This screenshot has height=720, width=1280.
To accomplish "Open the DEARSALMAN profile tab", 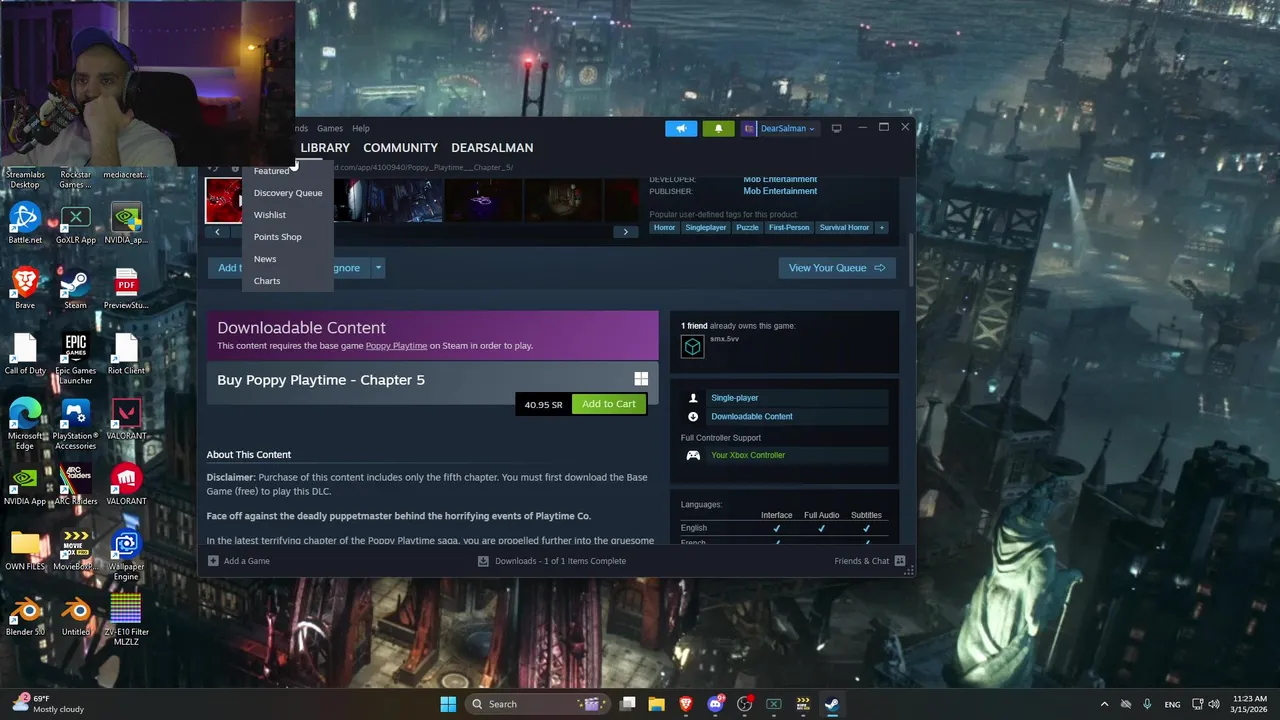I will click(492, 147).
